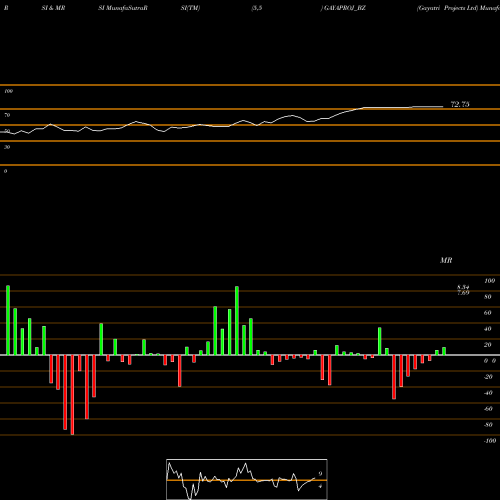500x500 pixels.
Task: Click the (5,5 parameter text in header
Action: pos(257,8)
